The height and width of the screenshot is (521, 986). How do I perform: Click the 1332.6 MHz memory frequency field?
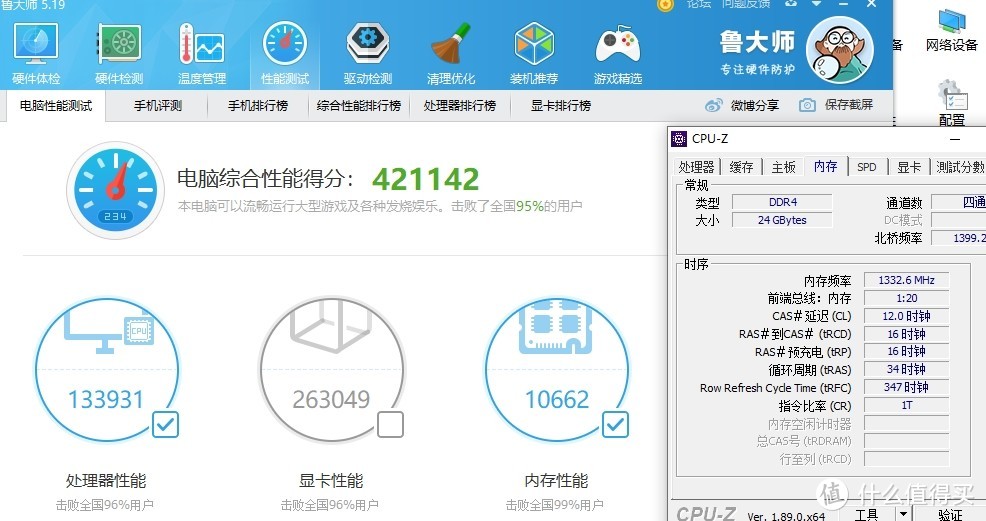(906, 280)
